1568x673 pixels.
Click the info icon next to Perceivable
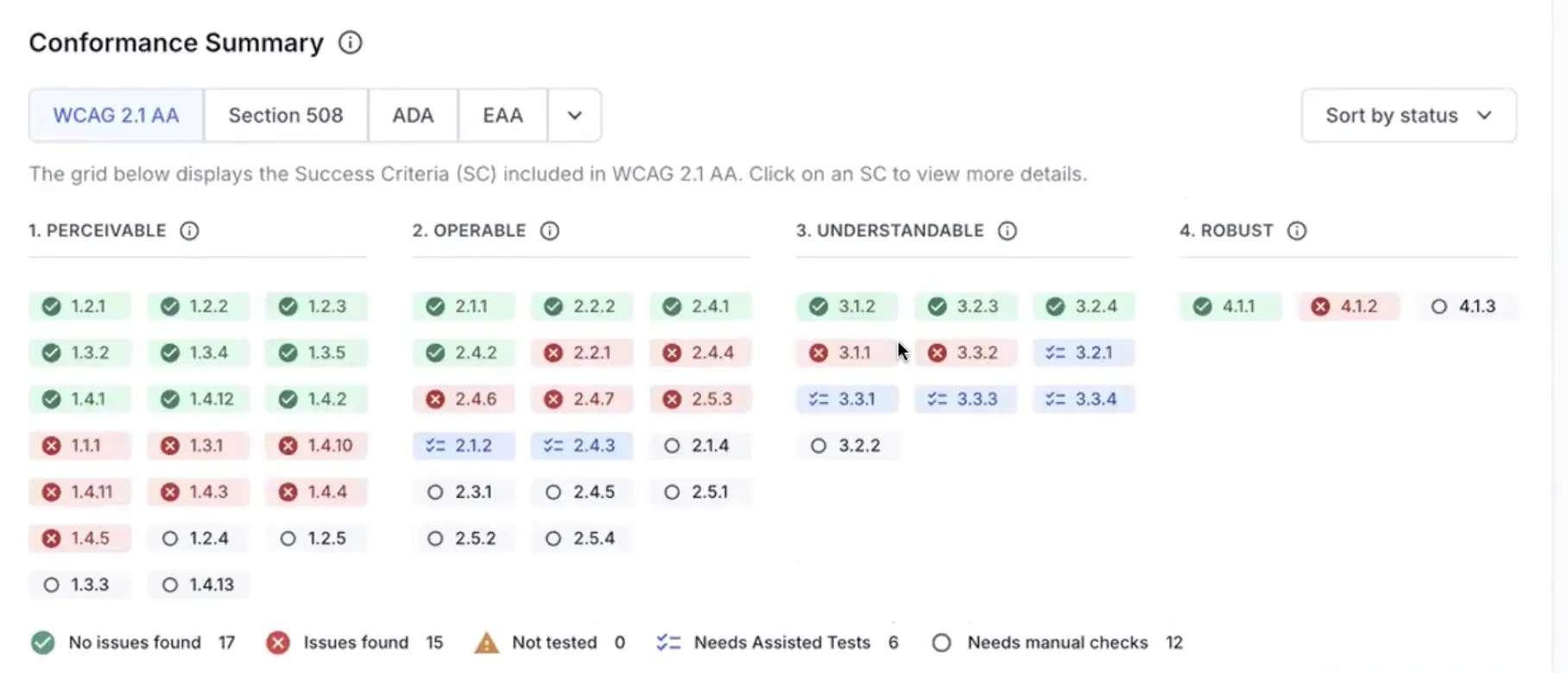tap(189, 230)
